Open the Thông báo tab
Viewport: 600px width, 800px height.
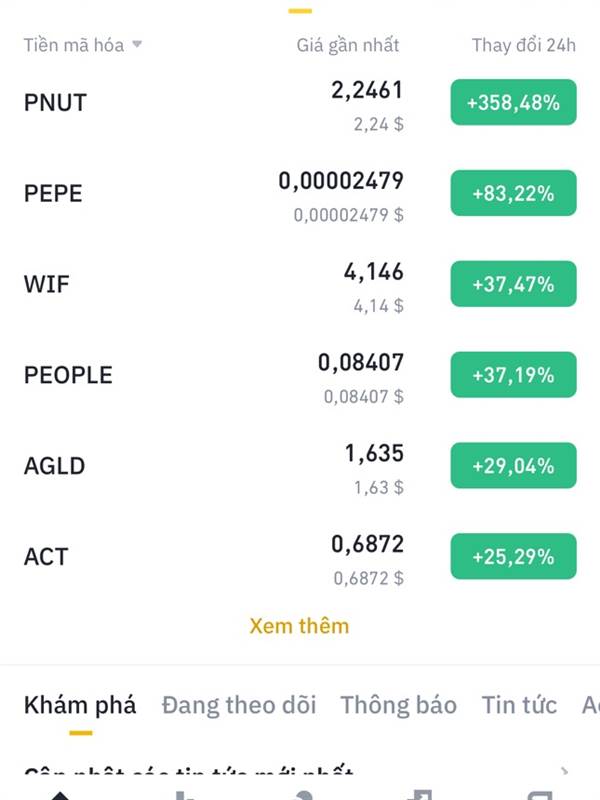click(398, 706)
